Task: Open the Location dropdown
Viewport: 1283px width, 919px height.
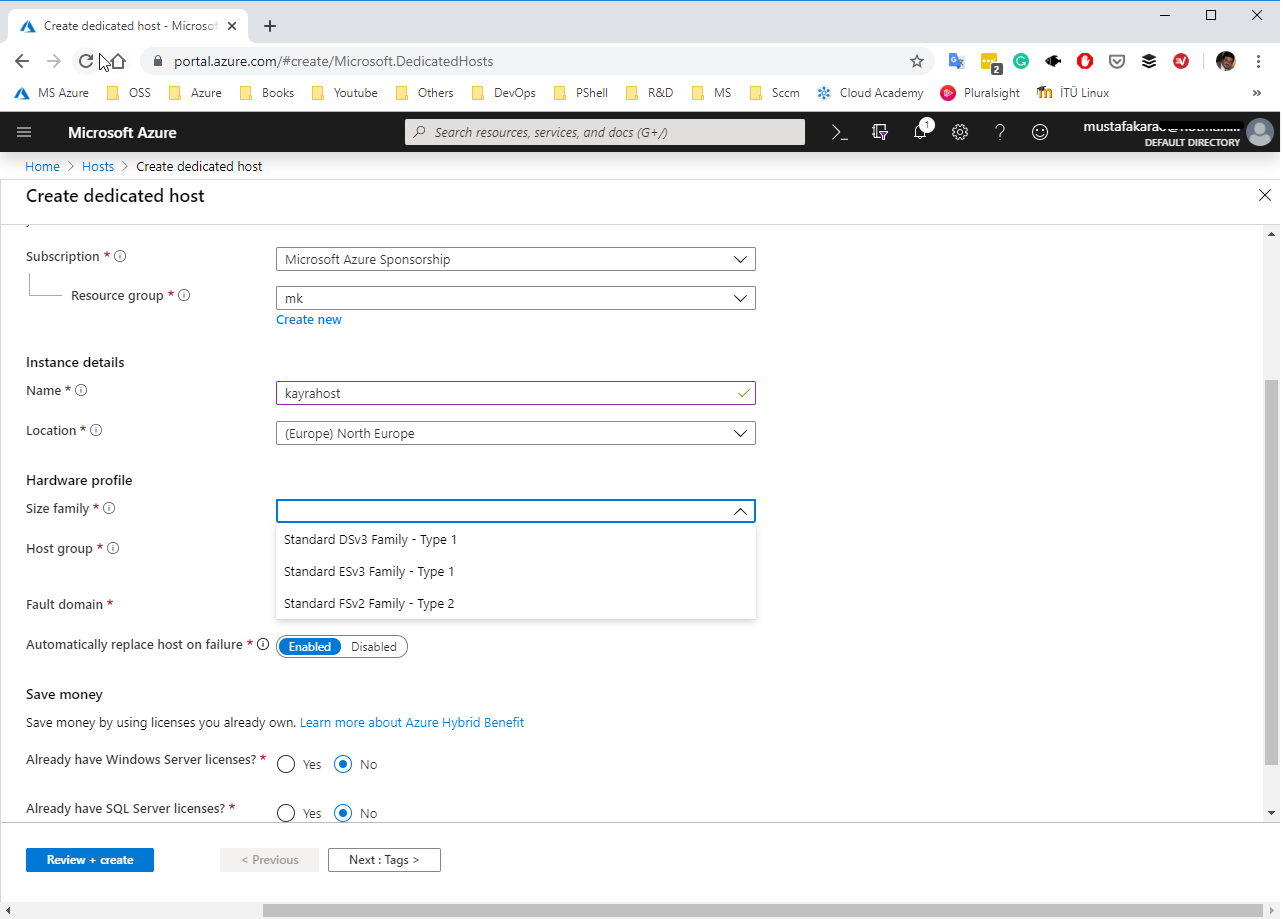Action: click(515, 433)
